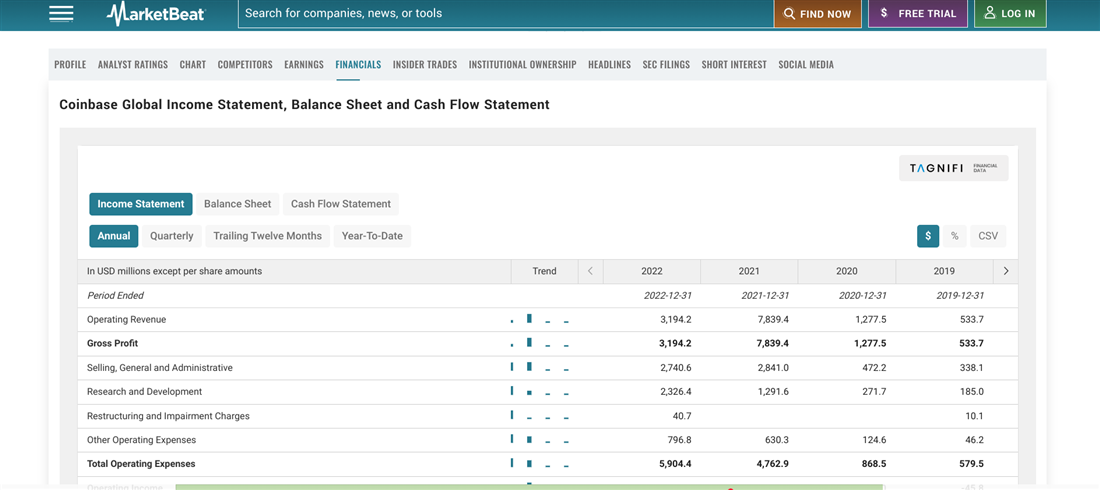The image size is (1100, 490).
Task: Choose the Year-To-Date period
Action: (372, 236)
